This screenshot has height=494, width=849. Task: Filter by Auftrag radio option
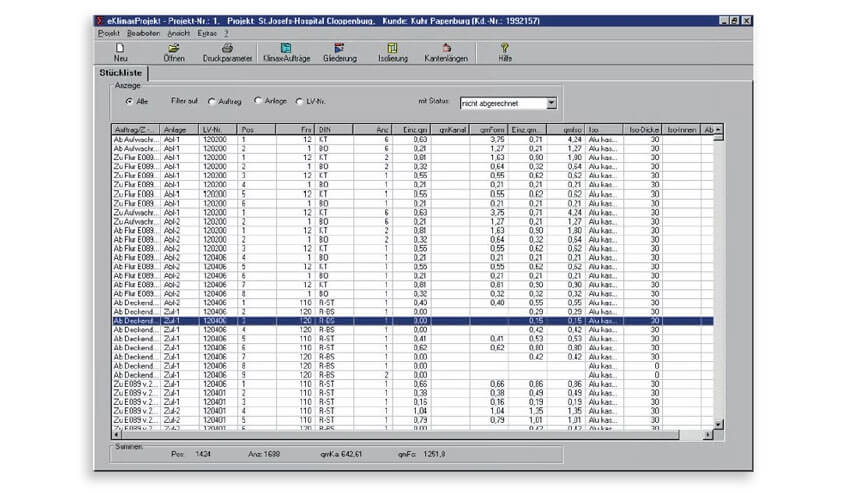tap(210, 101)
